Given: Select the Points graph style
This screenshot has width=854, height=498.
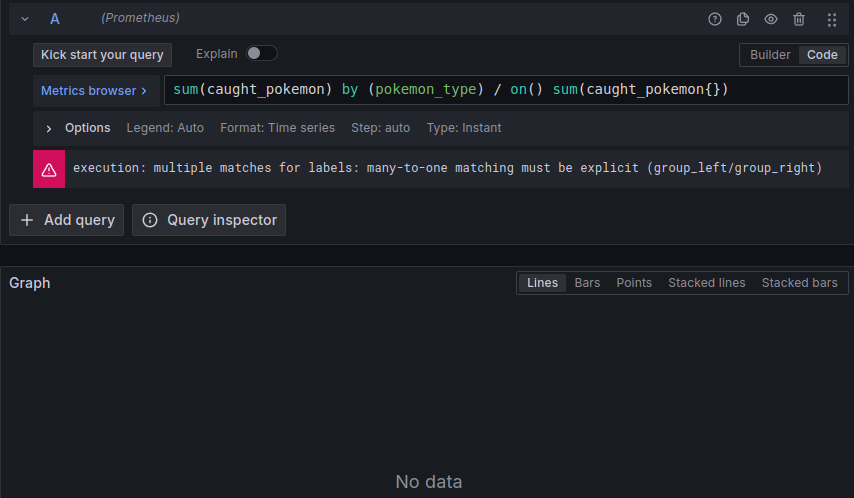Looking at the screenshot, I should [634, 283].
